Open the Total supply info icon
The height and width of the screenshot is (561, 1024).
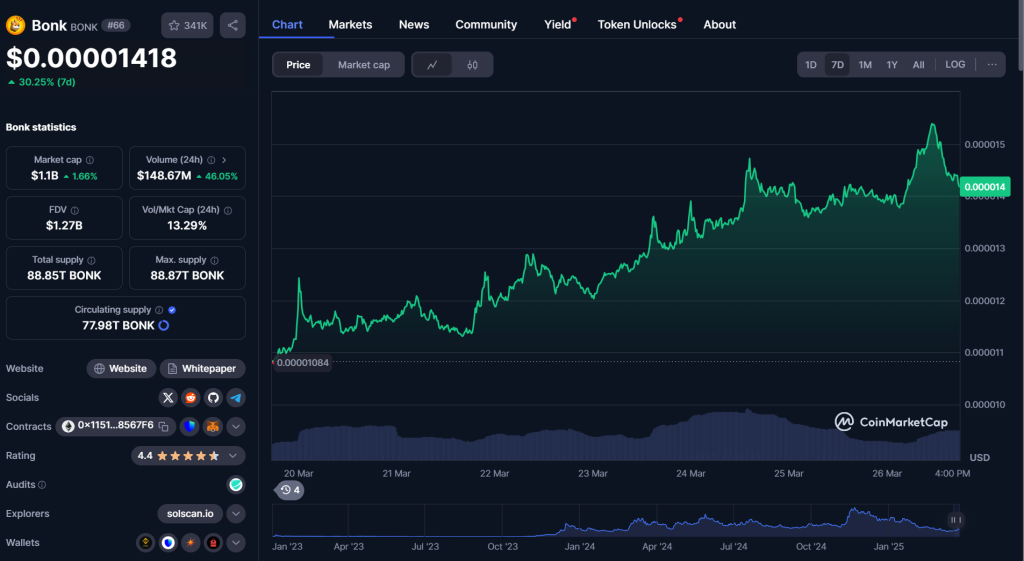[x=91, y=260]
